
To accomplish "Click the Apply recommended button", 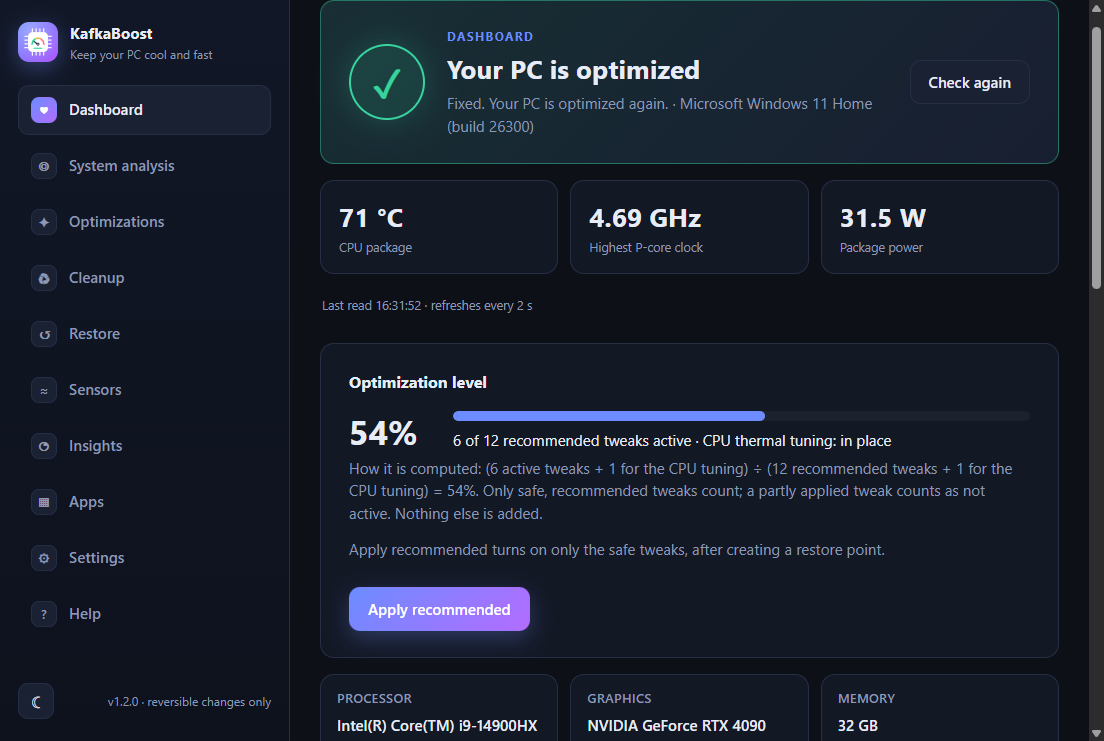I will point(439,609).
